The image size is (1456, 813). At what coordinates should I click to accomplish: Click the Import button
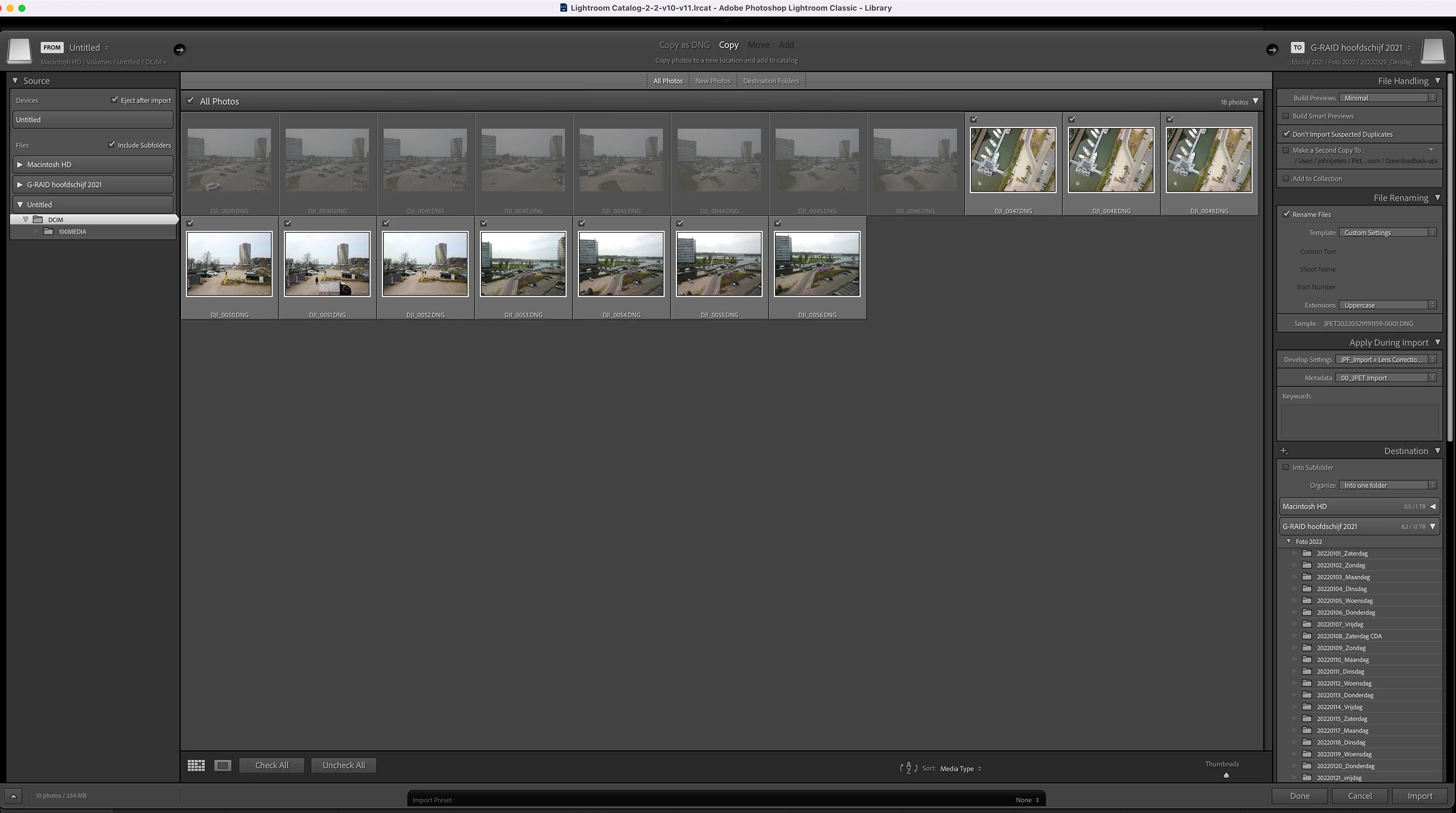click(1419, 796)
